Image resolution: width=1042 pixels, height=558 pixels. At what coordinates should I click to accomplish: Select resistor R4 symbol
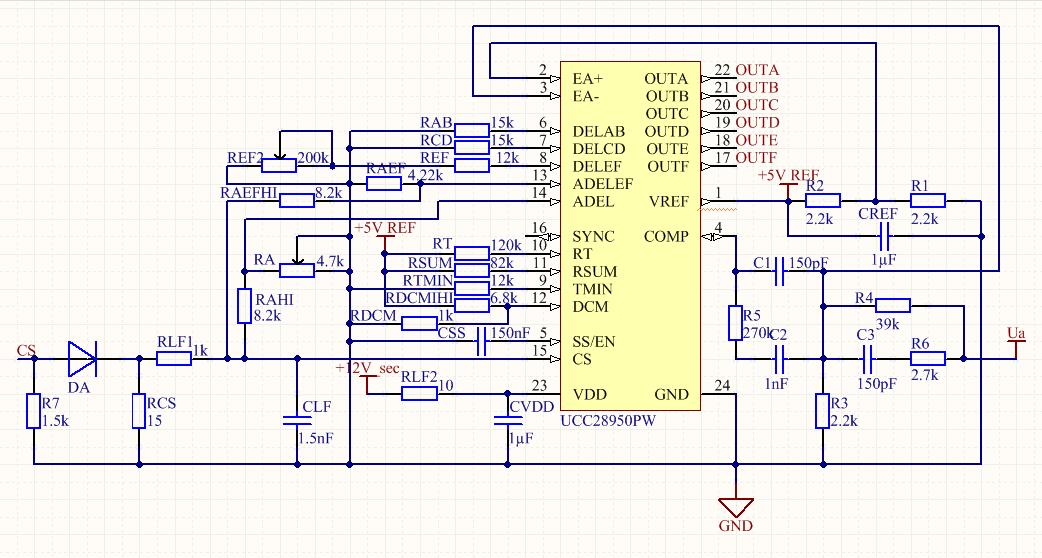point(893,306)
